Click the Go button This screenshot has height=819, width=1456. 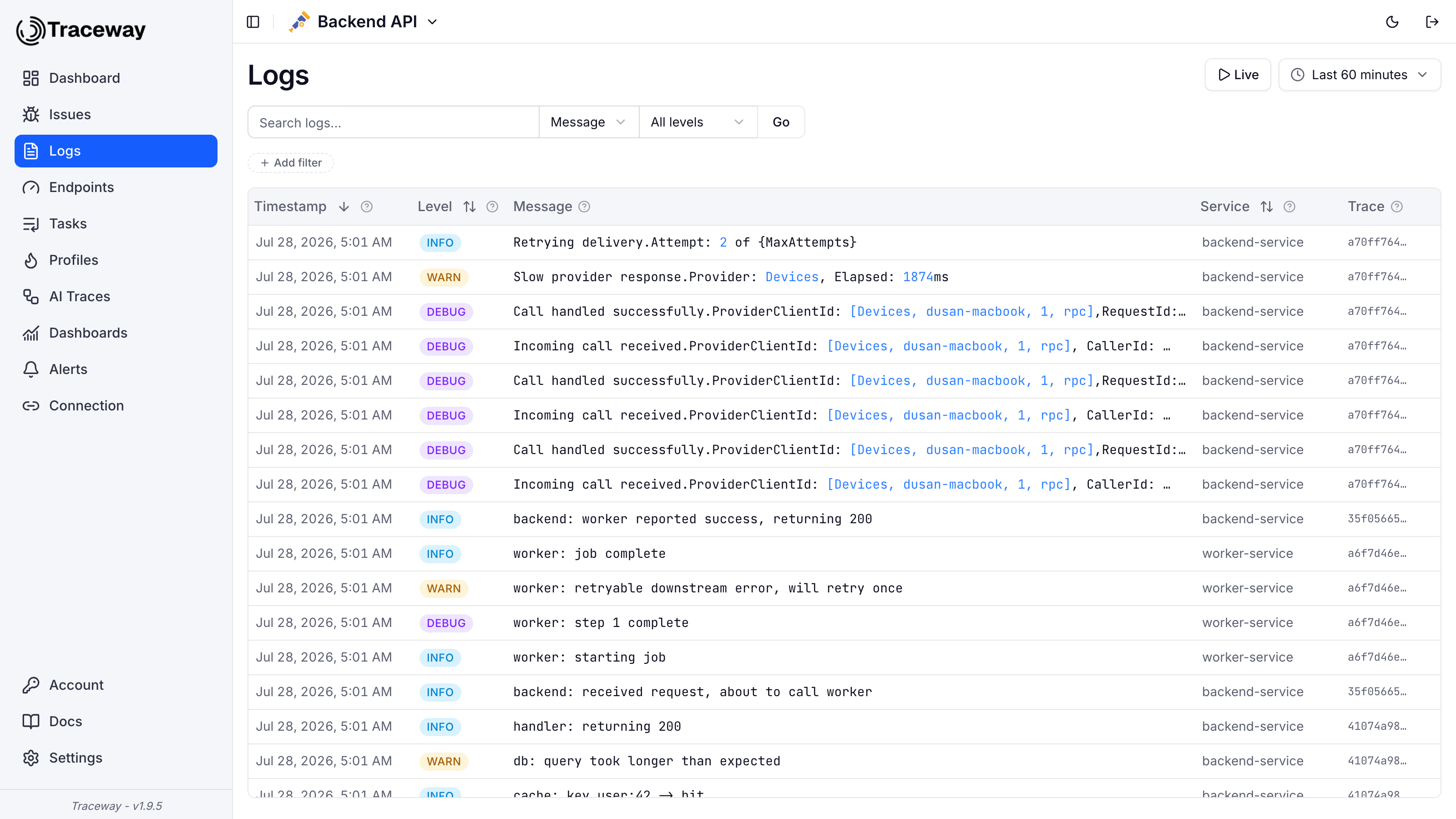781,122
